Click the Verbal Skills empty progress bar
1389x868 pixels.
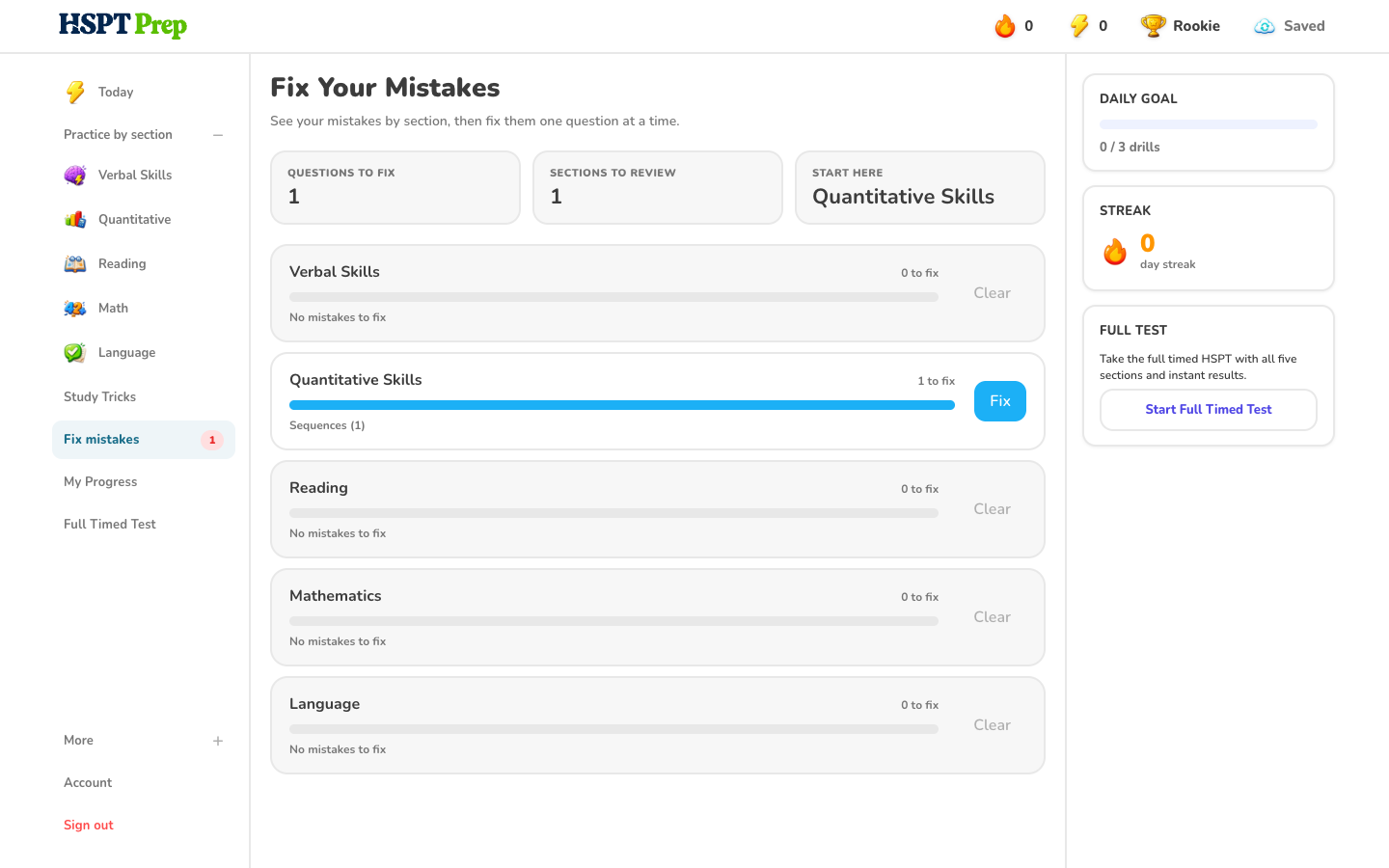click(613, 297)
